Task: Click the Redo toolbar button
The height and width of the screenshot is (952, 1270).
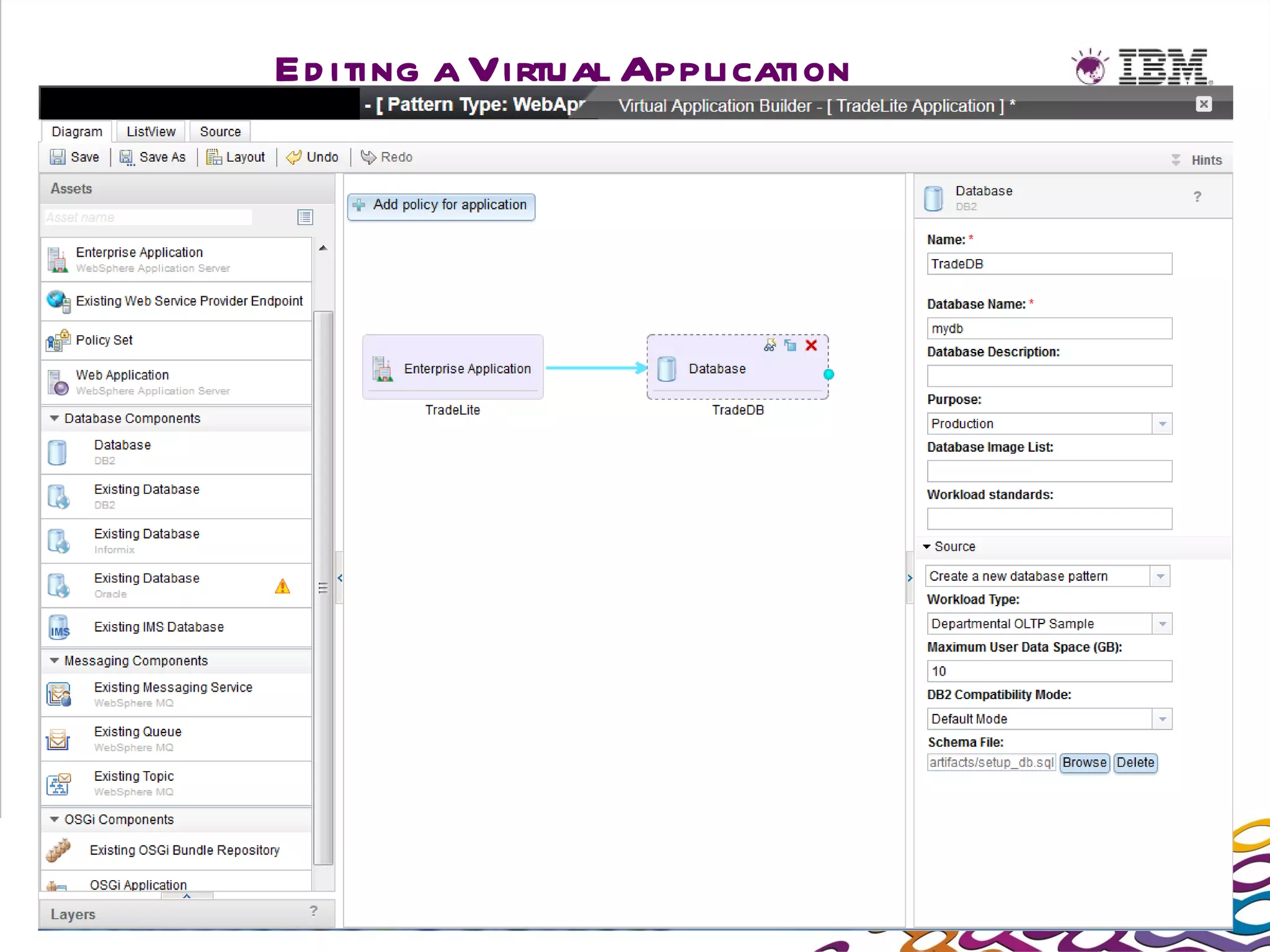Action: pyautogui.click(x=386, y=157)
